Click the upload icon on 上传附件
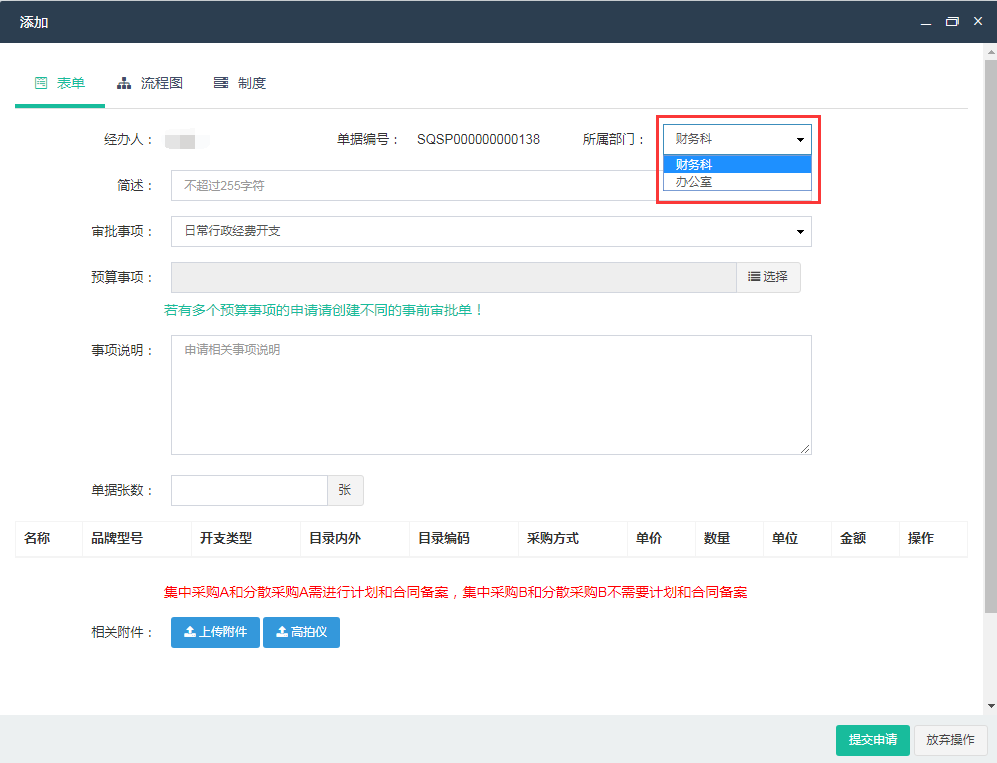This screenshot has height=763, width=997. coord(189,631)
